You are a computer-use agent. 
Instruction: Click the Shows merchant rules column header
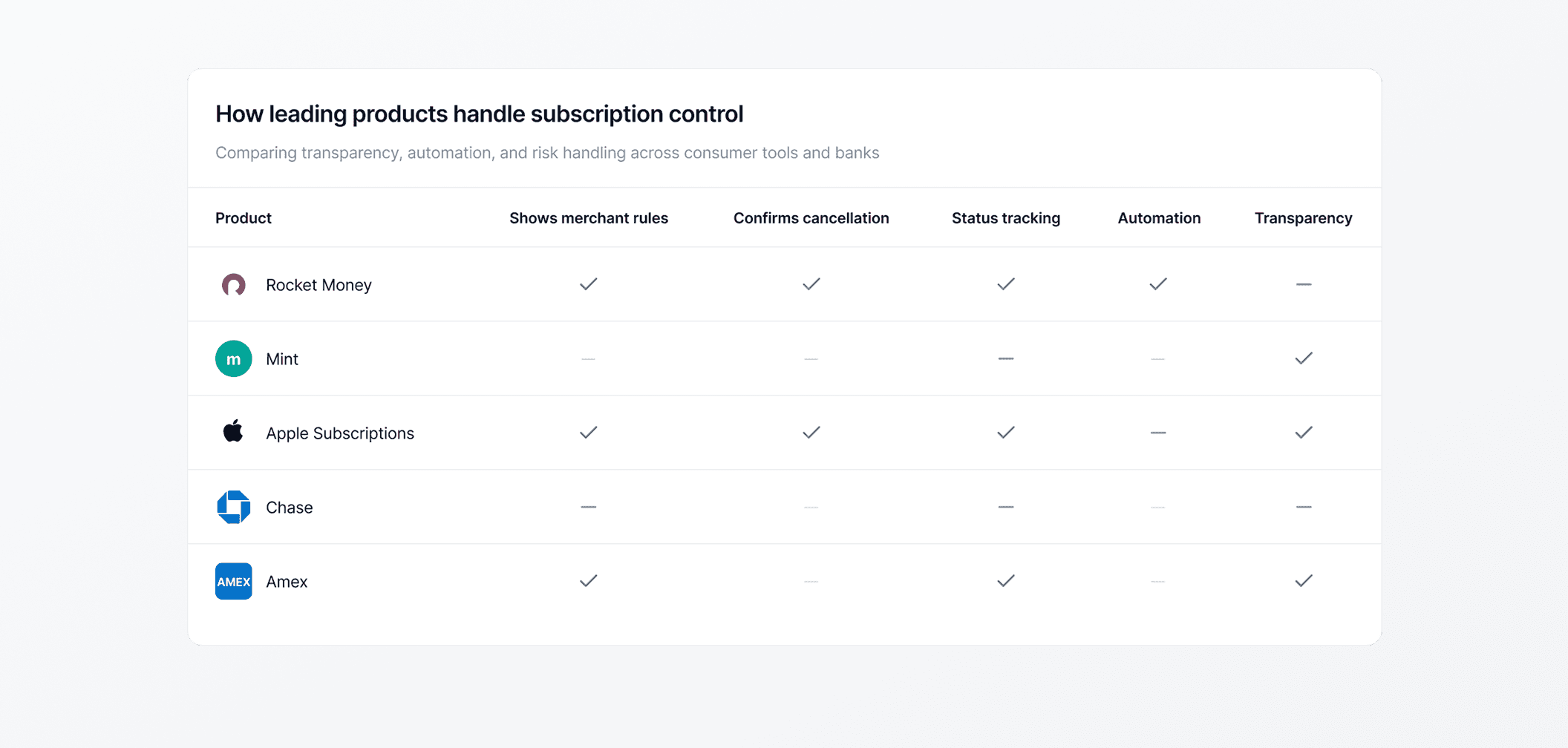click(588, 218)
